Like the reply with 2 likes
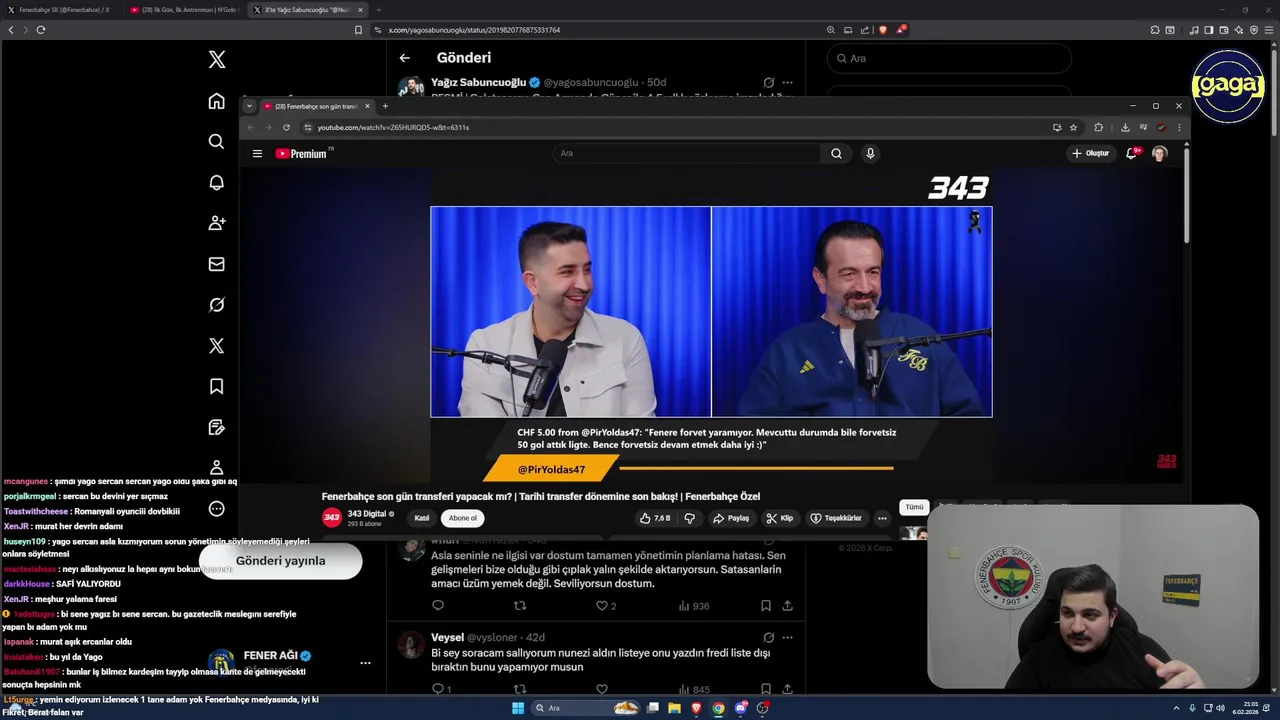Viewport: 1280px width, 720px height. tap(606, 606)
